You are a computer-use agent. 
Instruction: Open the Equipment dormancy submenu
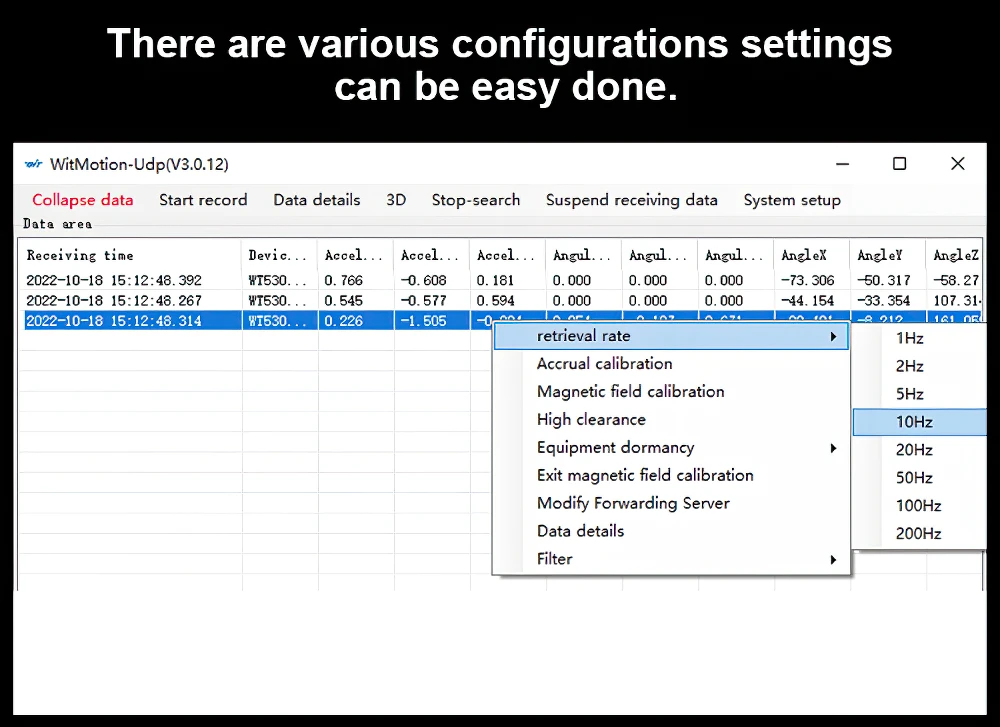tap(671, 448)
